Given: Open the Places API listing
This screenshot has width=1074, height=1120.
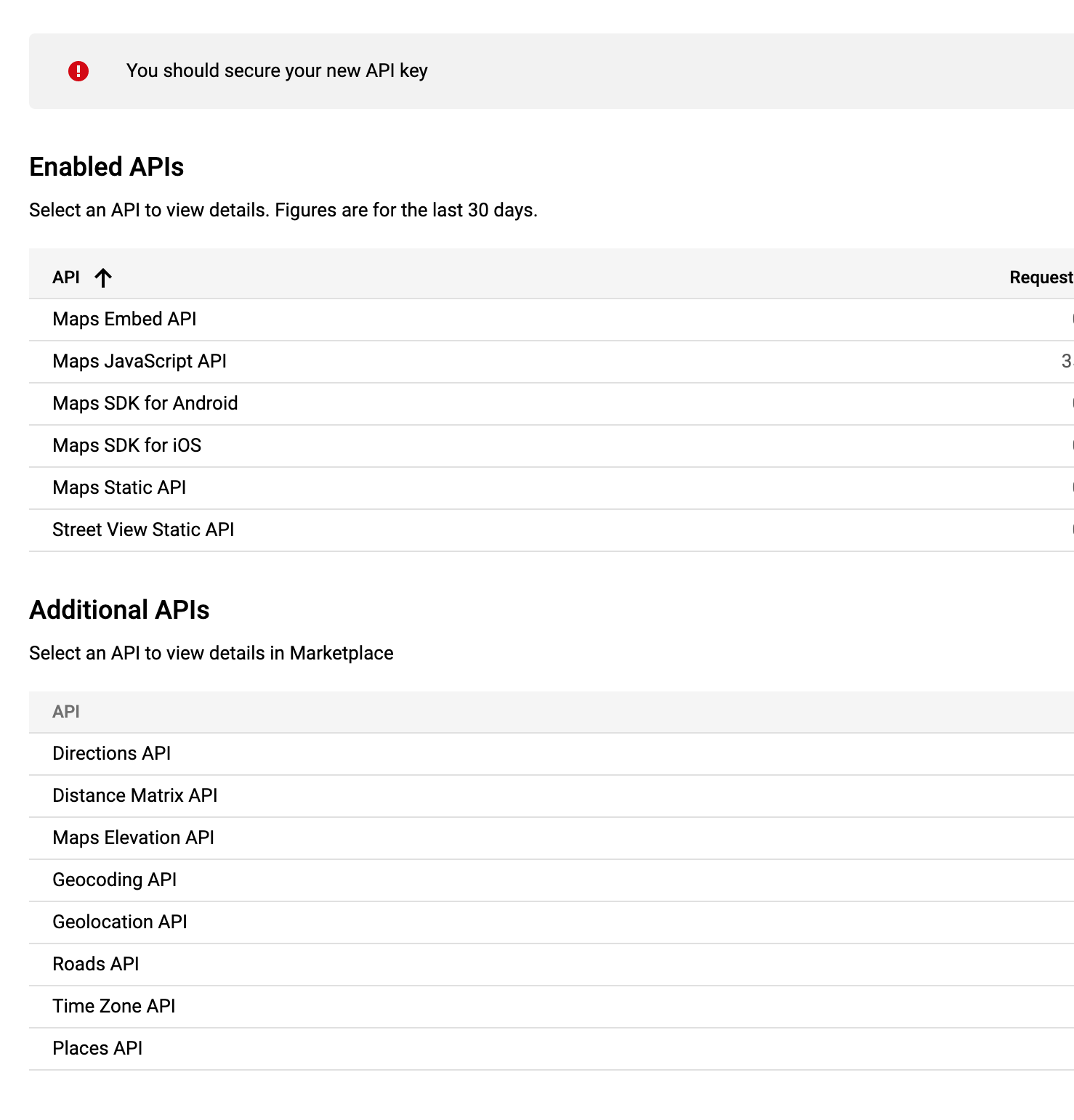Looking at the screenshot, I should click(97, 1048).
